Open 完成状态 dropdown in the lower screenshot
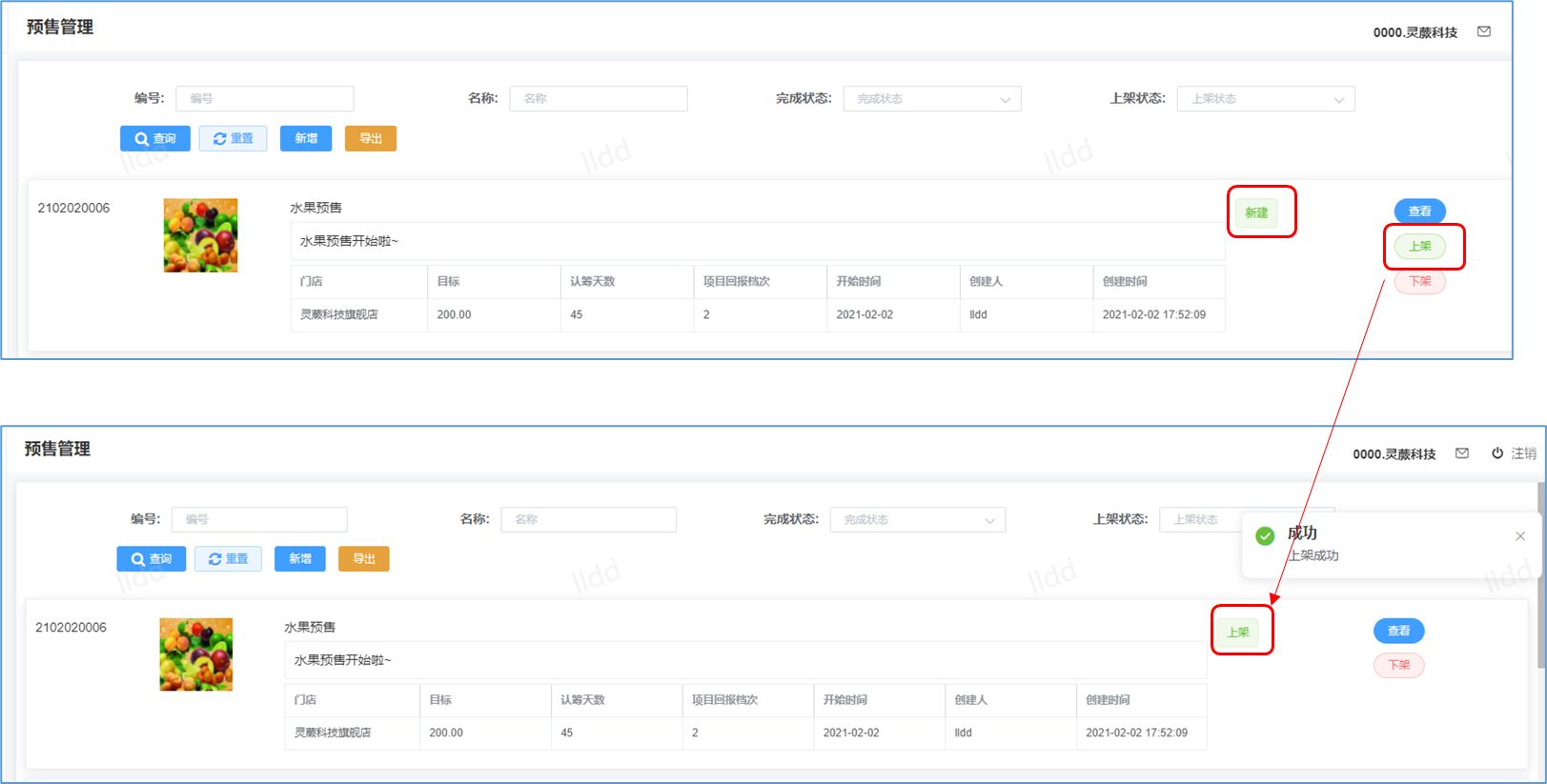The height and width of the screenshot is (784, 1547). (x=918, y=519)
